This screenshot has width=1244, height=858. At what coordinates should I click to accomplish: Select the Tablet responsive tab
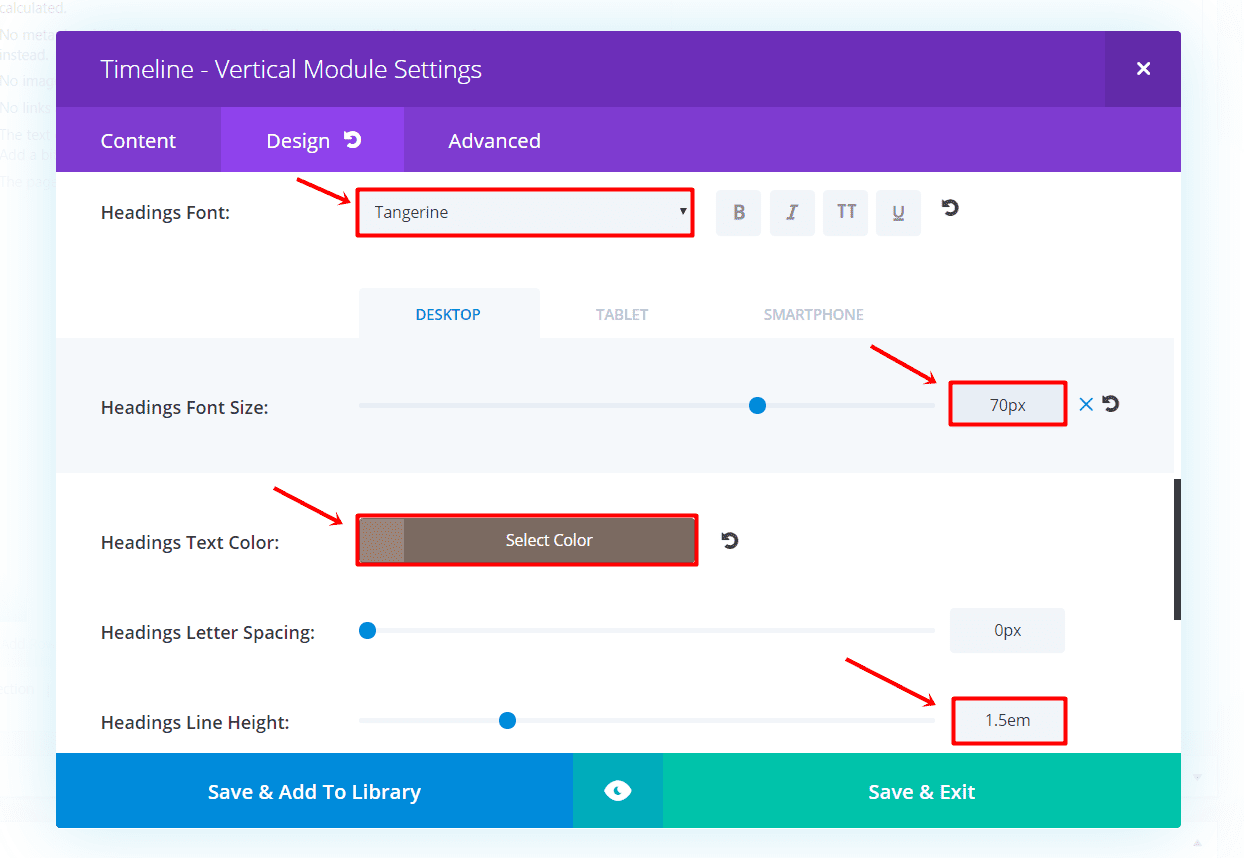tap(622, 314)
